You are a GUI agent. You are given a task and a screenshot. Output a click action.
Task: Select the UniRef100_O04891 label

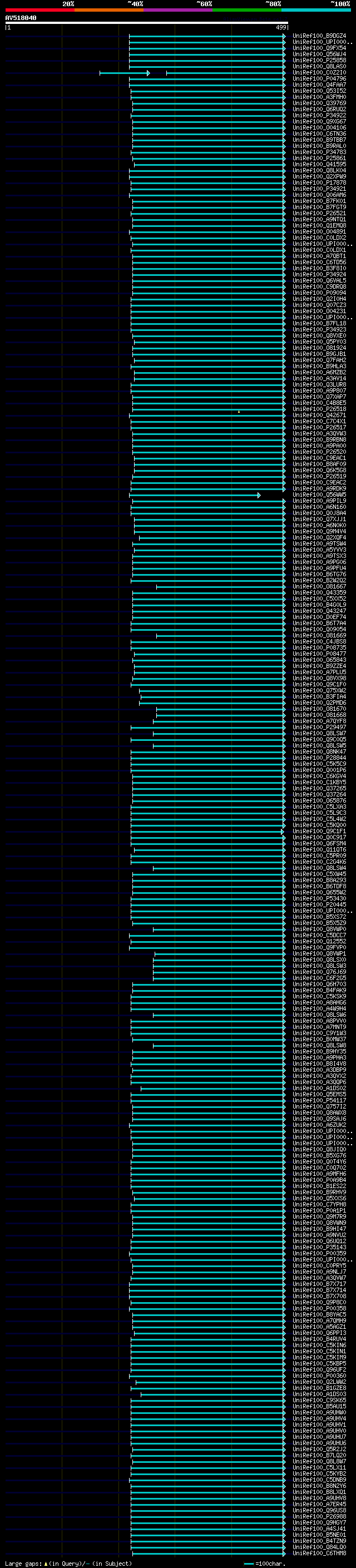pyautogui.click(x=319, y=231)
